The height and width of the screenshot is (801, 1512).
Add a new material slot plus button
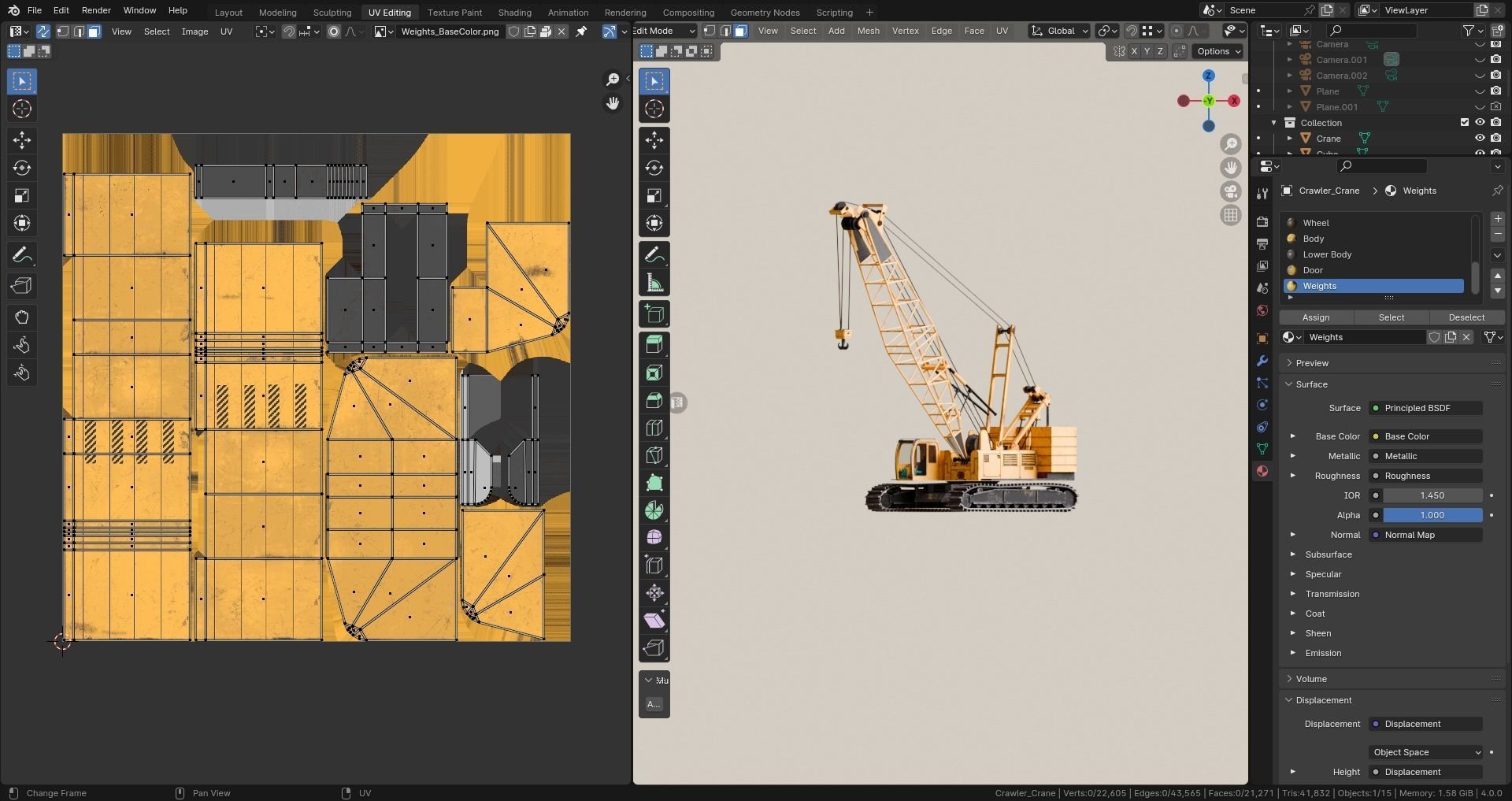tap(1498, 219)
